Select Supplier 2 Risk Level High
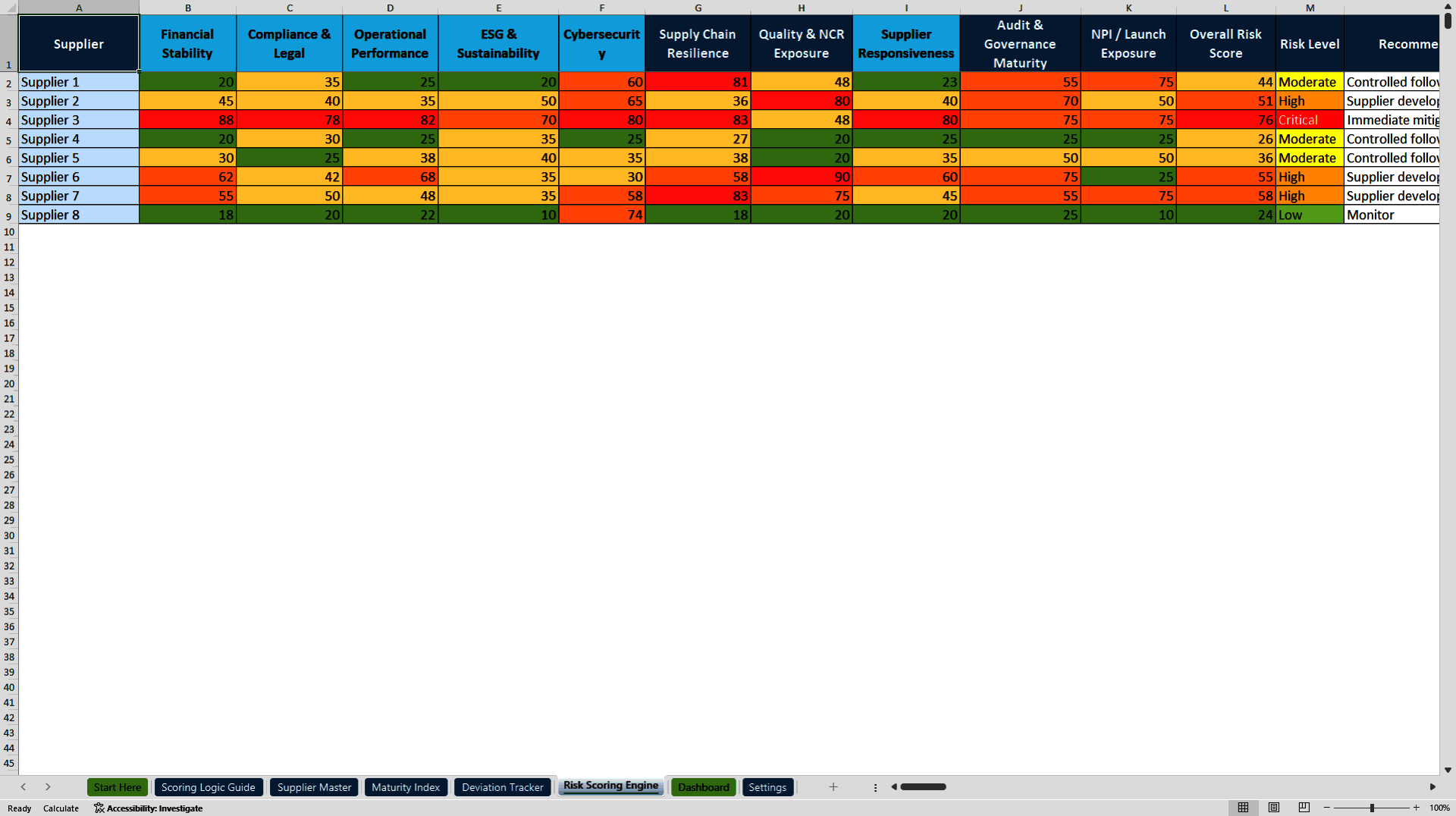This screenshot has height=816, width=1456. (x=1310, y=101)
